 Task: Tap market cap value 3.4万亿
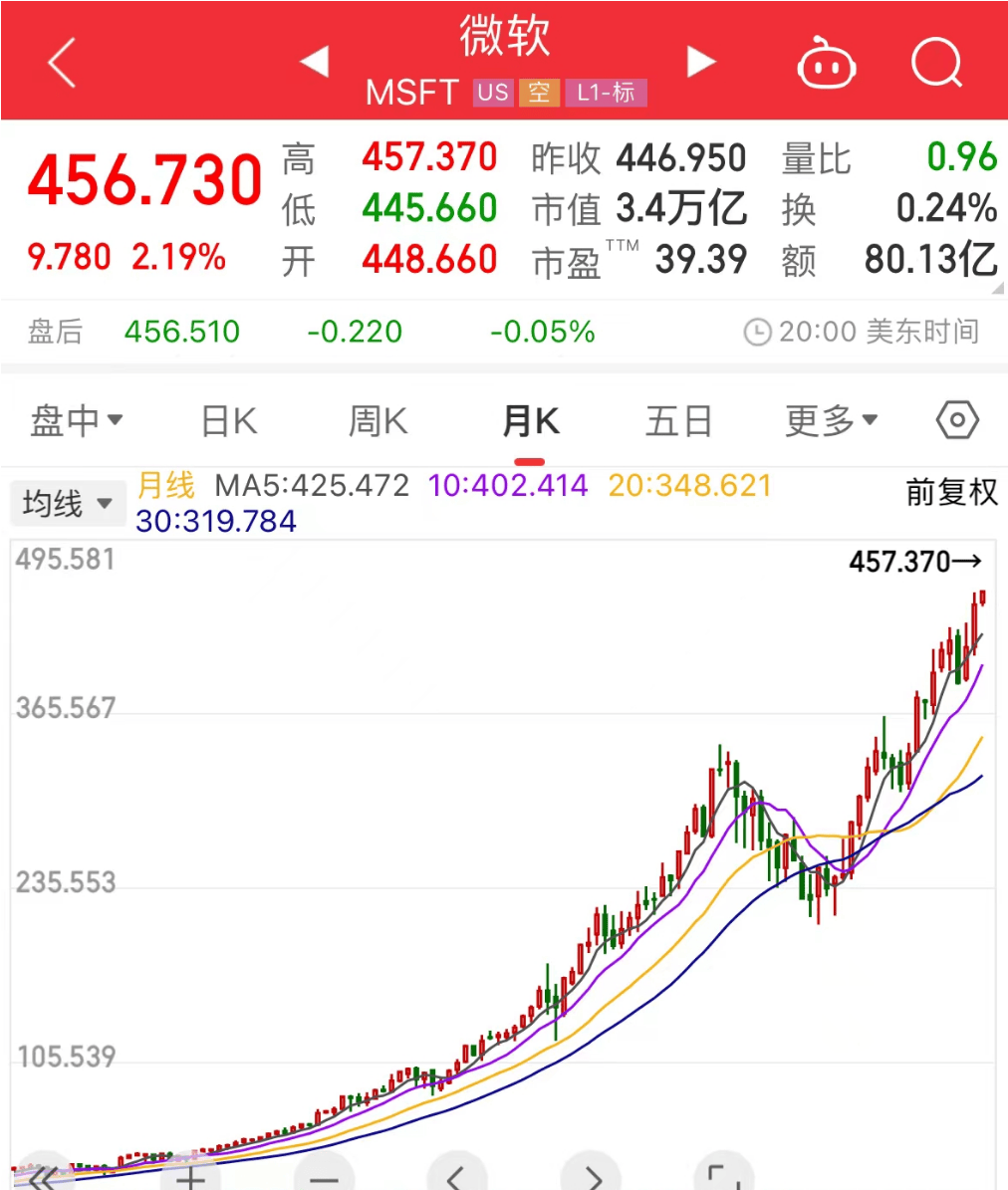tap(681, 208)
